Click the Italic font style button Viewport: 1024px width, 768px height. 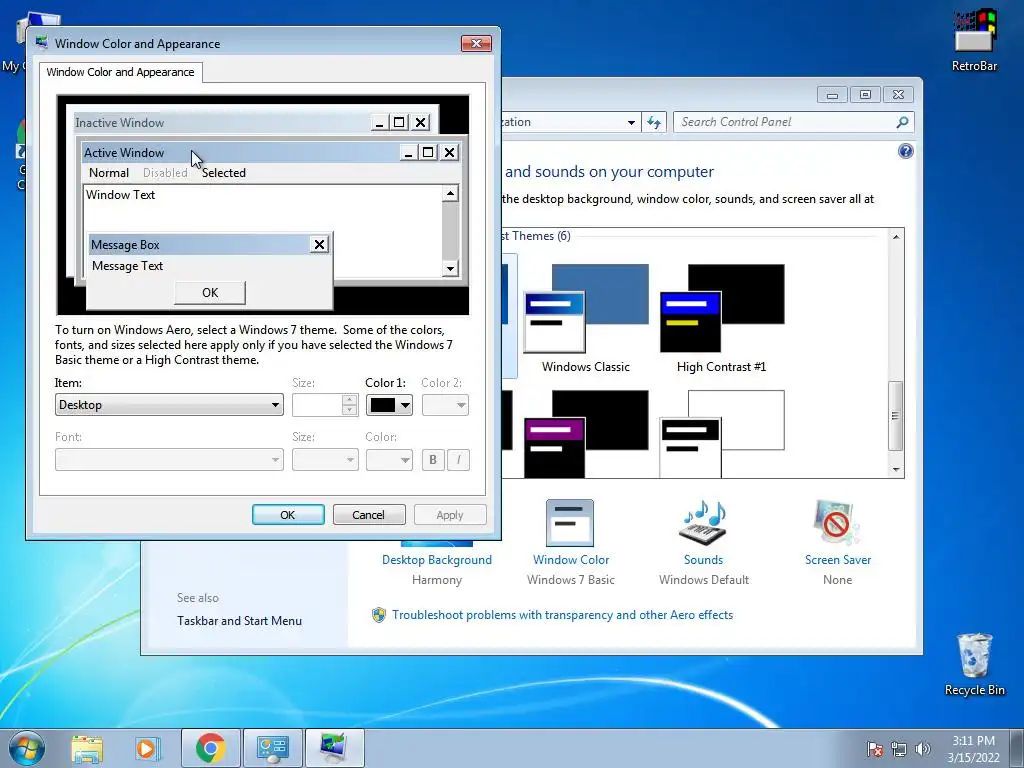[x=458, y=460]
